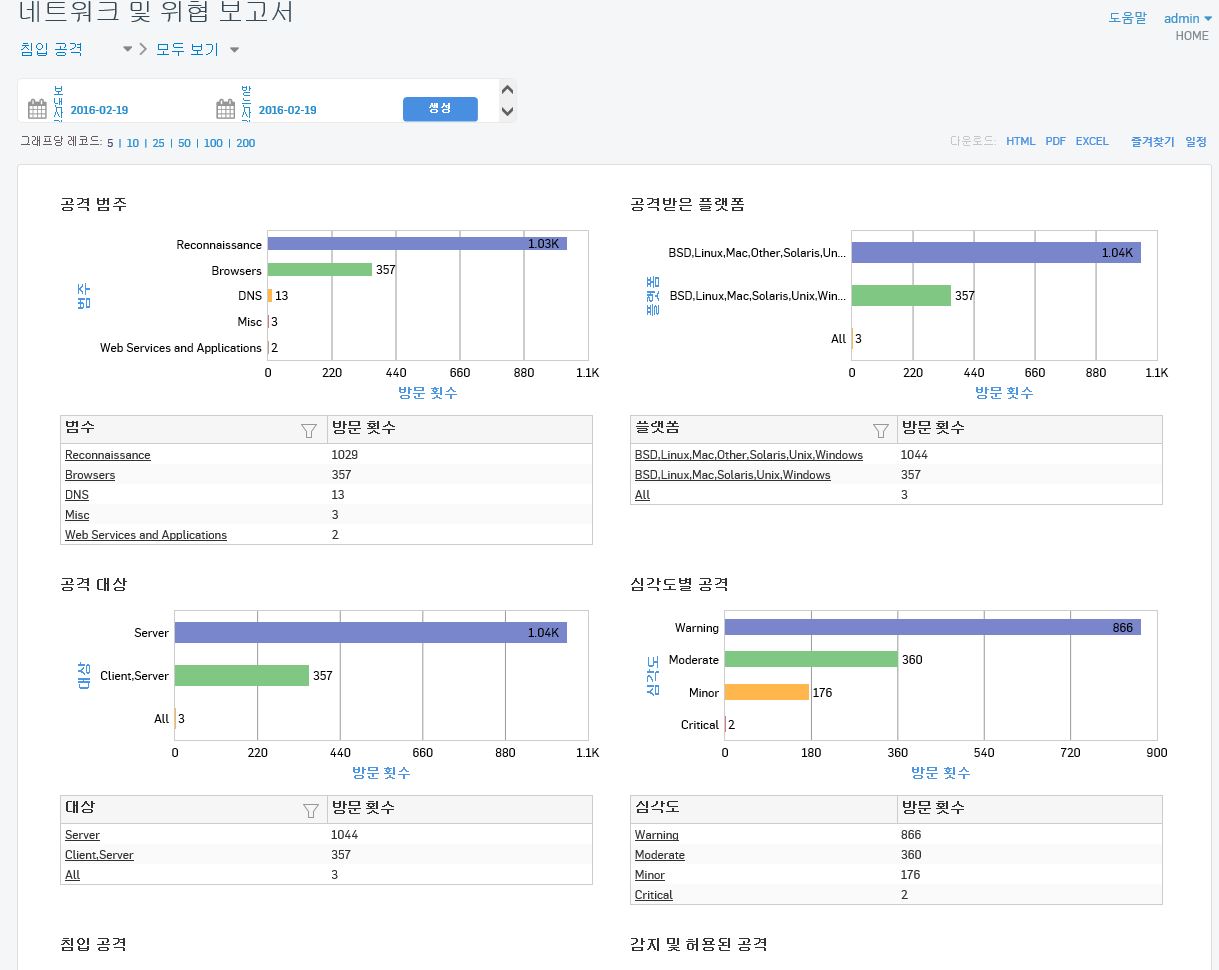Viewport: 1219px width, 970px height.
Task: Download report as EXCEL
Action: point(1092,142)
